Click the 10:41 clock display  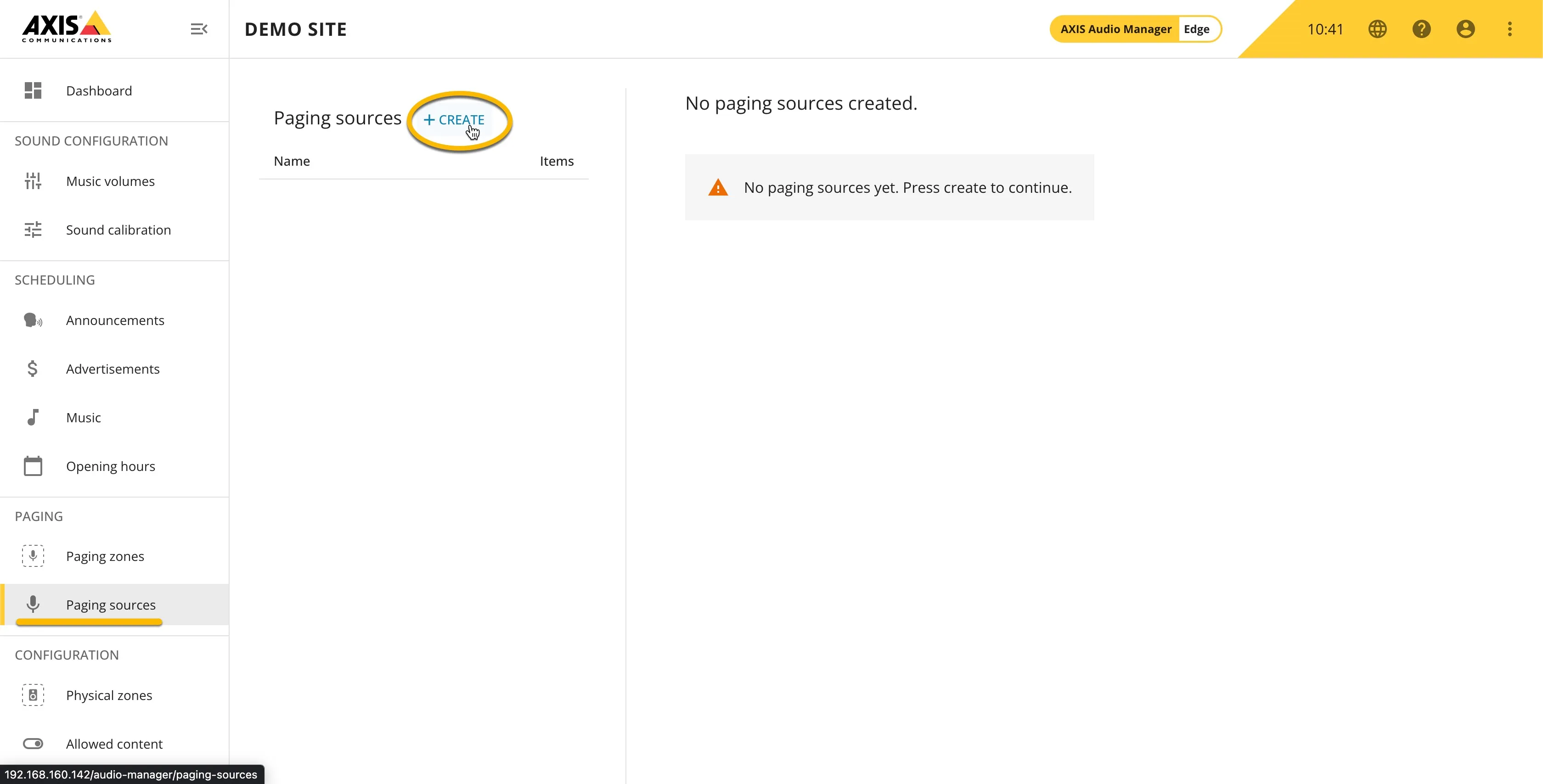pos(1325,29)
